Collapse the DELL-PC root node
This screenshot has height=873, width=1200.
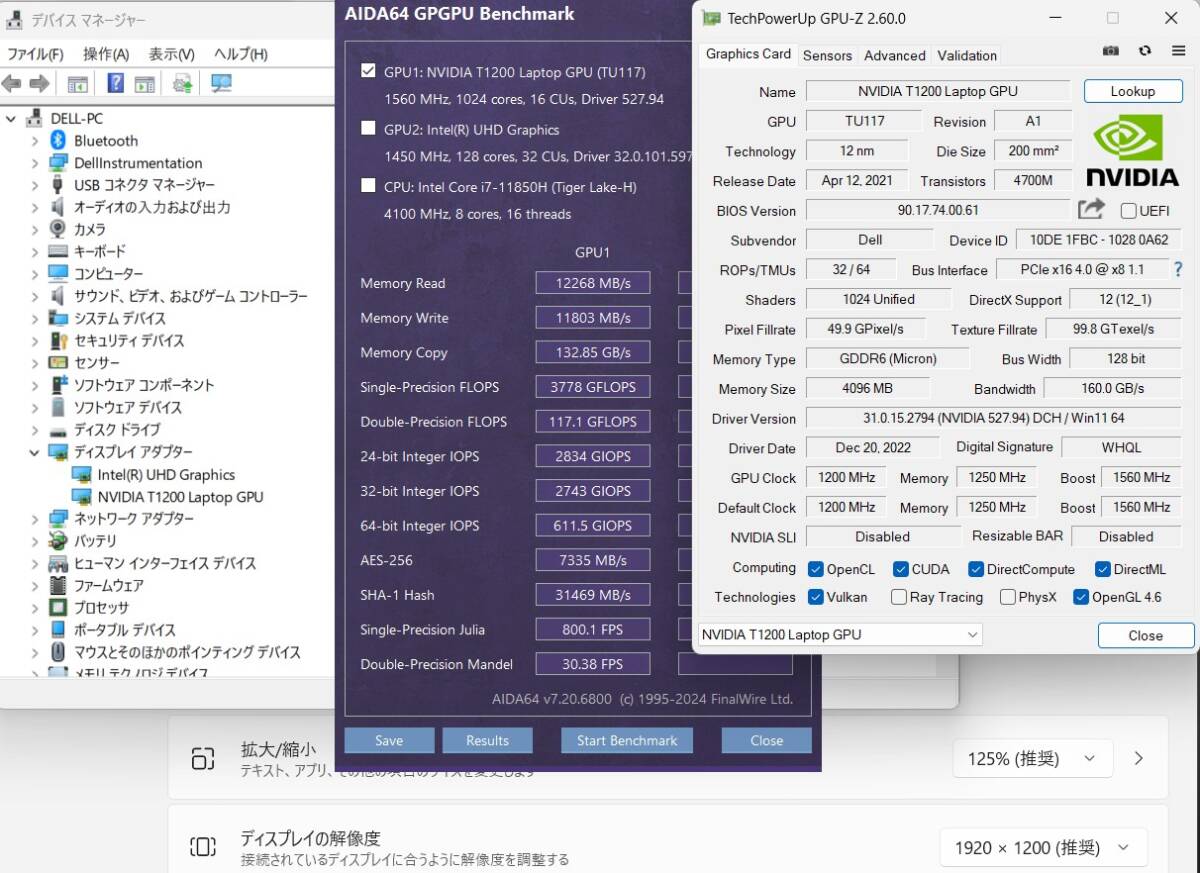[x=11, y=119]
